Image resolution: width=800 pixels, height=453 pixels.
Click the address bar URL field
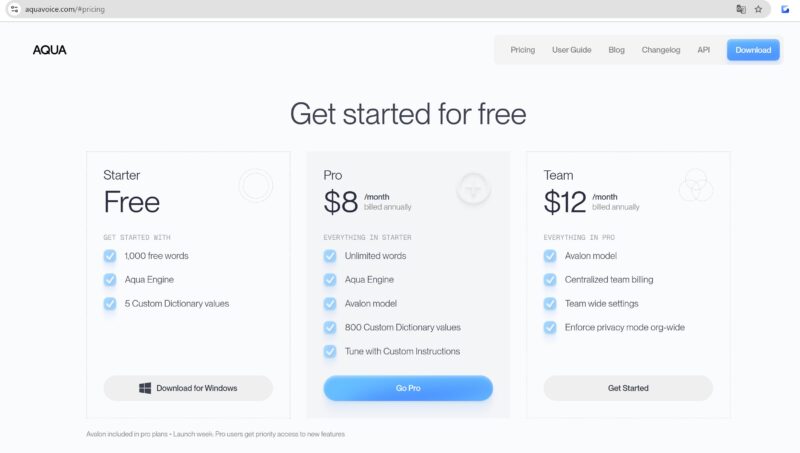(300, 9)
